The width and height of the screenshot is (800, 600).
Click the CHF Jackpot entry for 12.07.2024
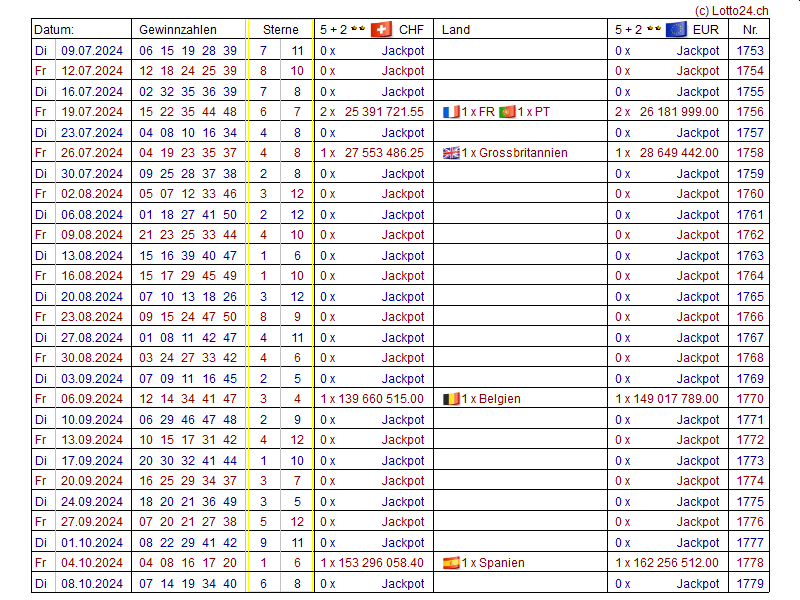coord(403,71)
